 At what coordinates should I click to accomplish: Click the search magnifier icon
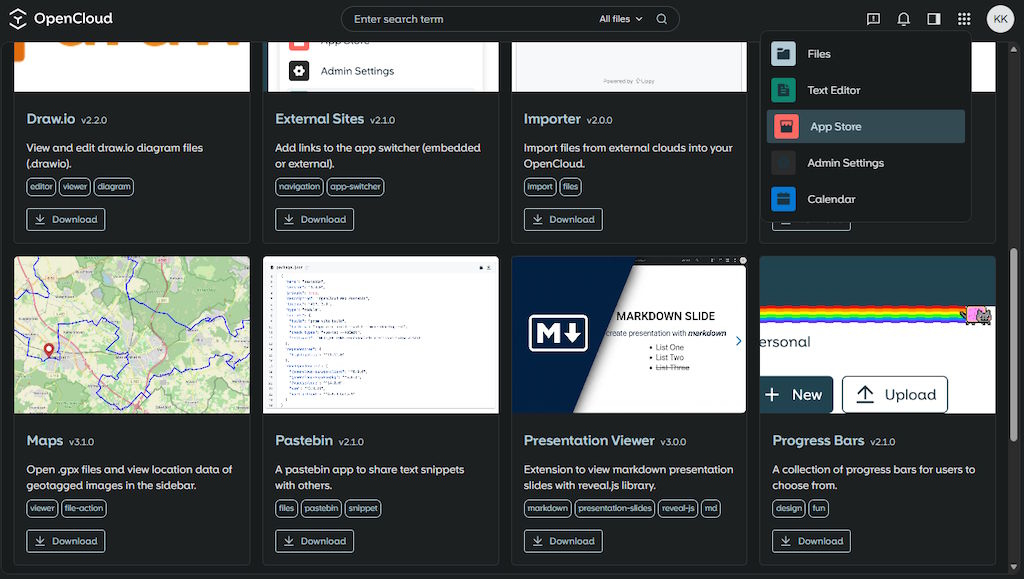[662, 19]
